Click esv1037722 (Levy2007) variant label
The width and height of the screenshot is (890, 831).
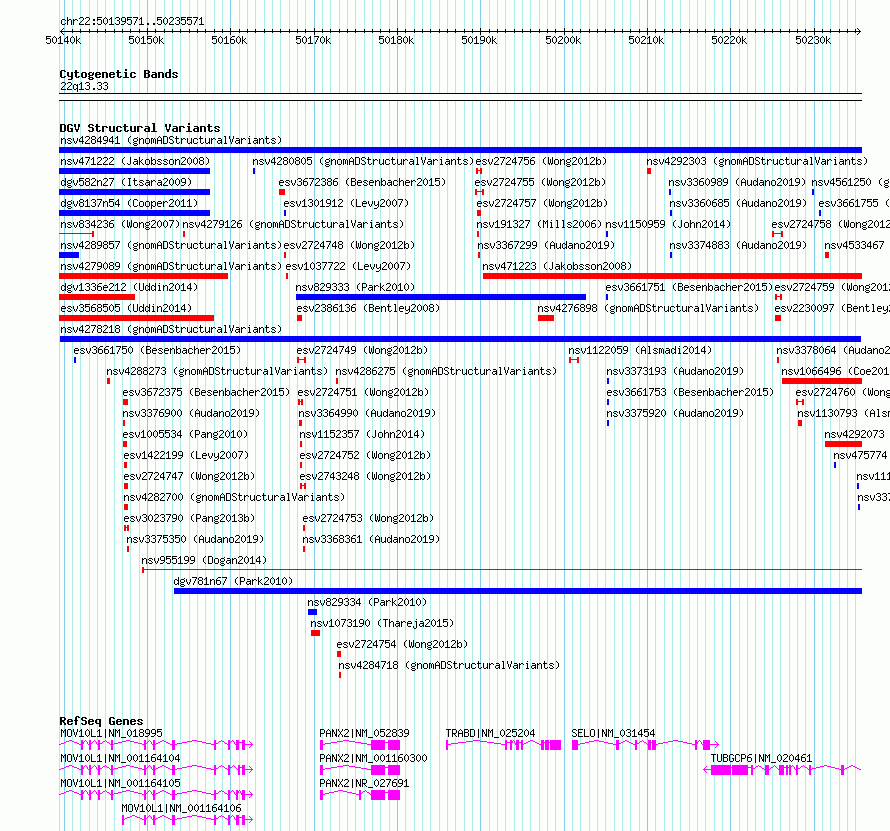pos(348,266)
